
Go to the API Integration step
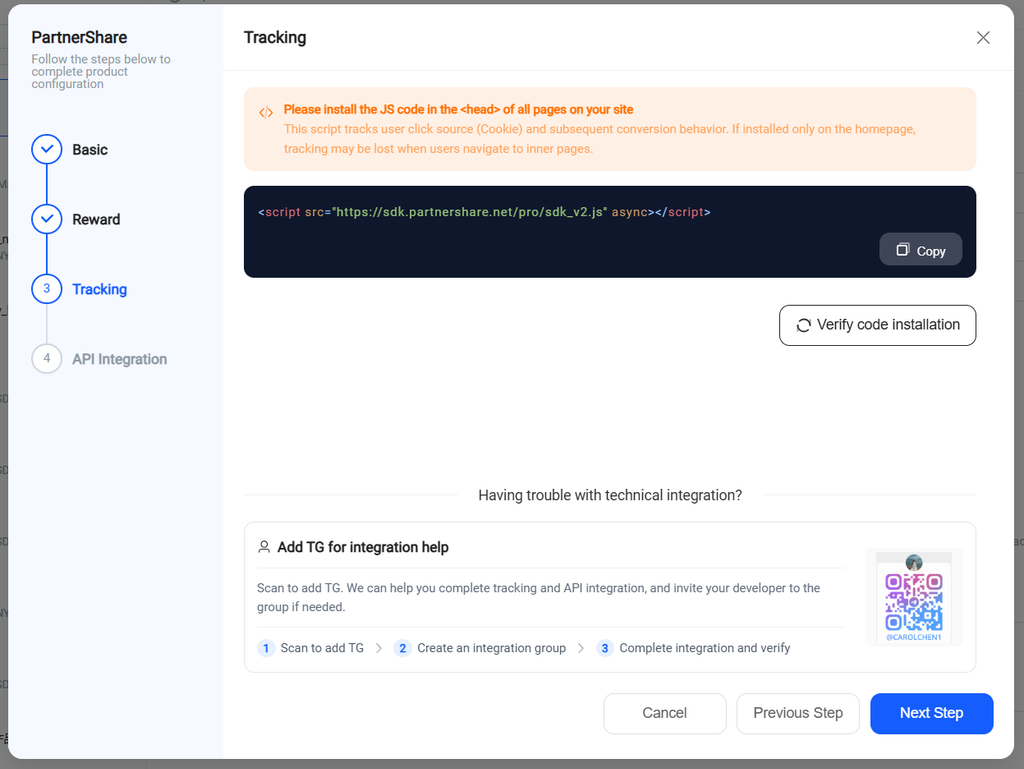120,359
